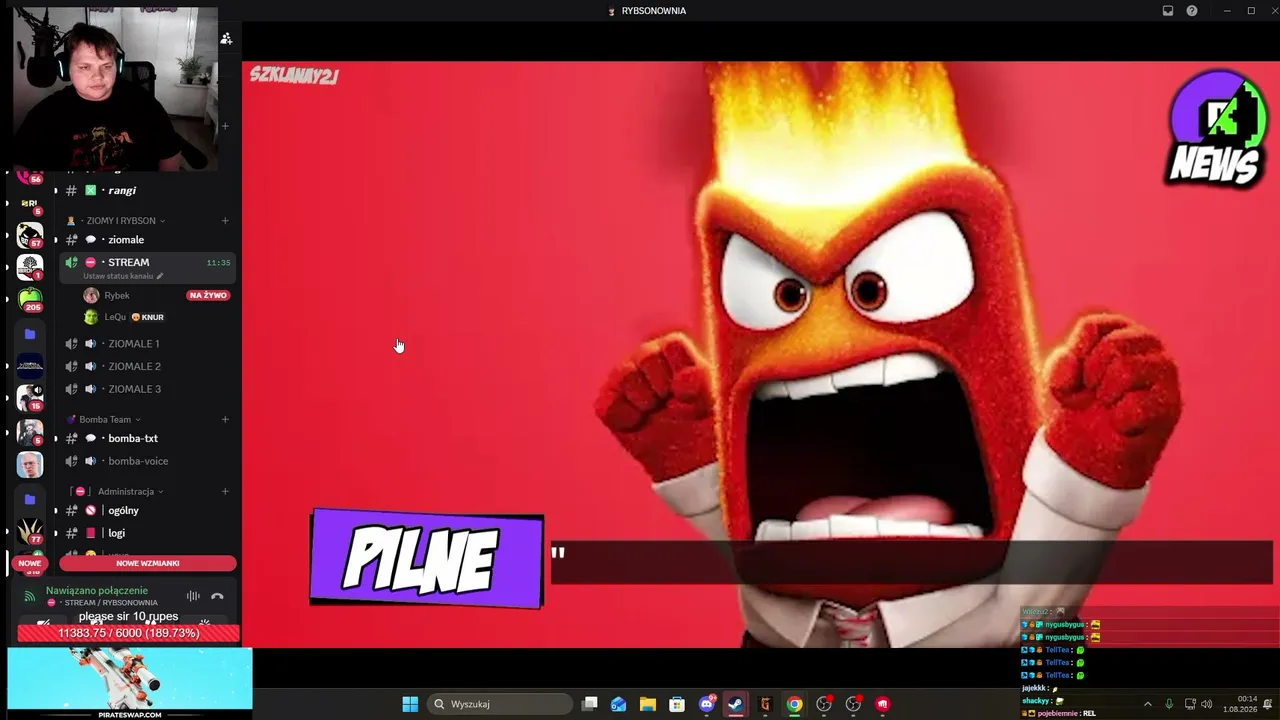
Task: Launch Outlook from the taskbar
Action: pyautogui.click(x=619, y=704)
